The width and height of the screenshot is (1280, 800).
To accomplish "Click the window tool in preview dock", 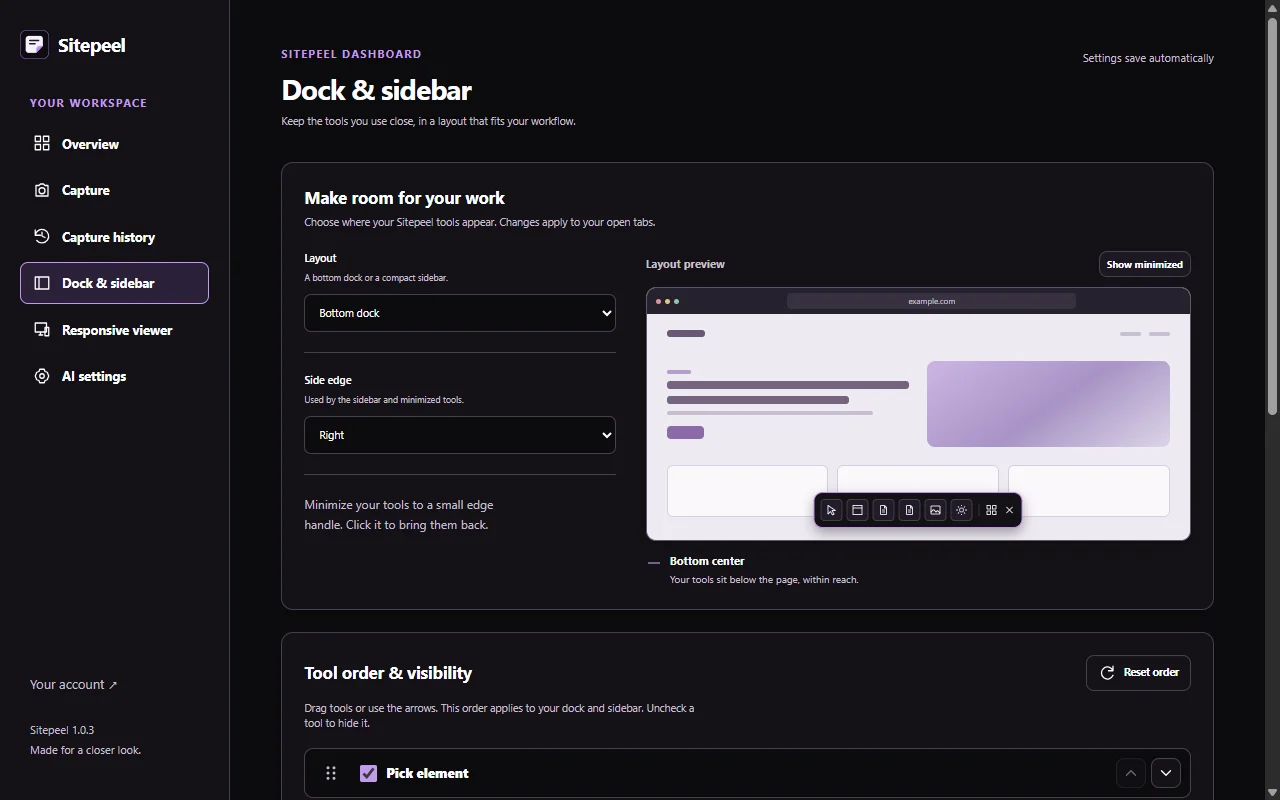I will 857,510.
